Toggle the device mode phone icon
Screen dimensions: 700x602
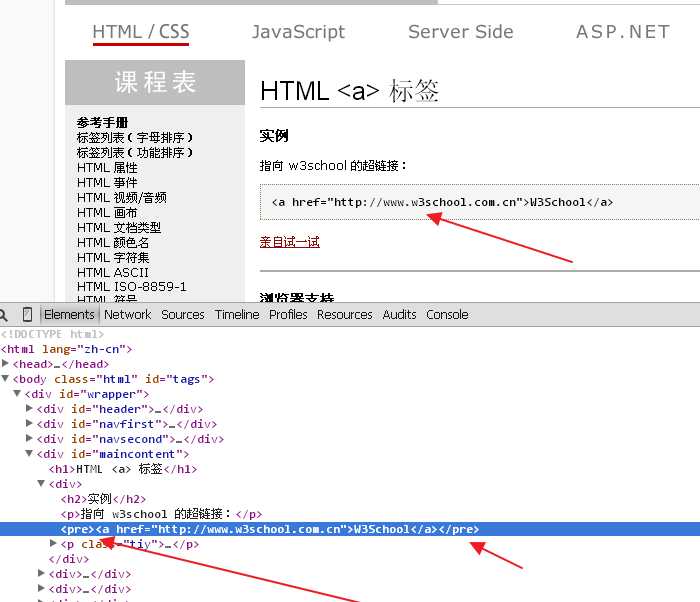pyautogui.click(x=28, y=315)
